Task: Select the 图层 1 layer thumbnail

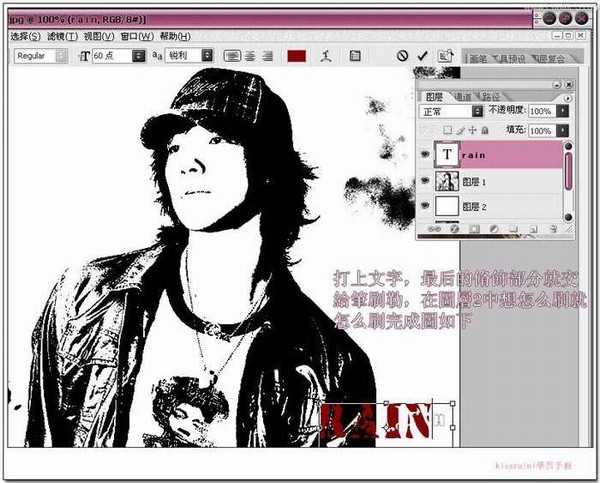Action: click(x=447, y=181)
